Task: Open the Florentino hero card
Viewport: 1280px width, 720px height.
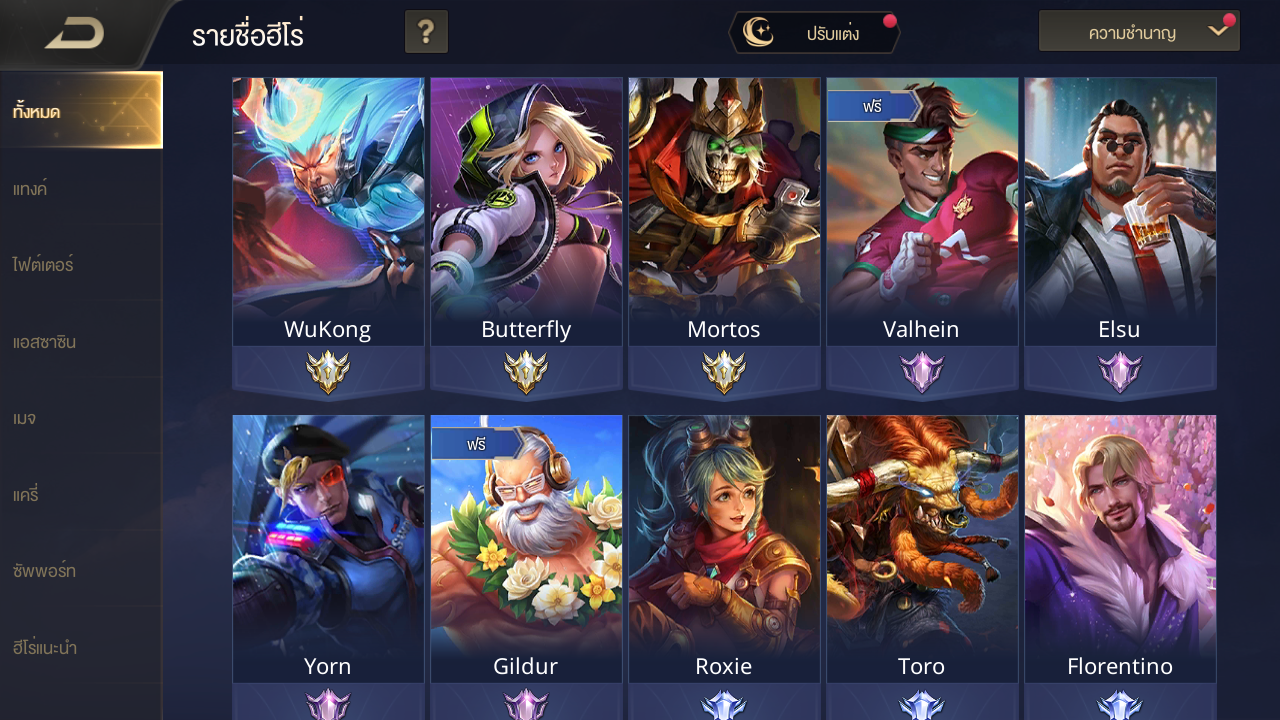Action: click(x=1120, y=549)
